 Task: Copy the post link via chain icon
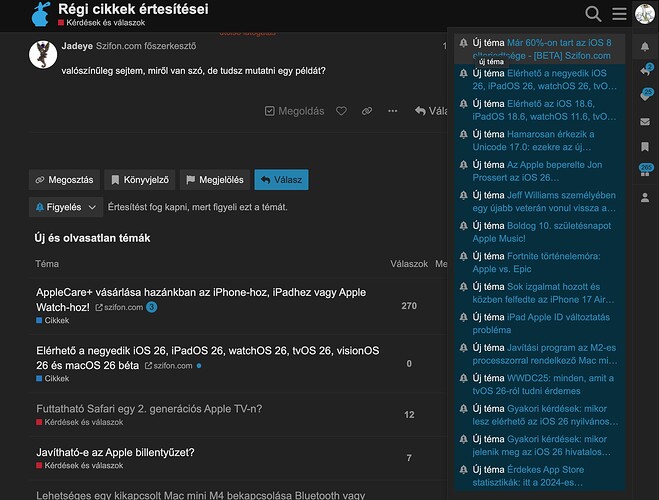coord(367,111)
